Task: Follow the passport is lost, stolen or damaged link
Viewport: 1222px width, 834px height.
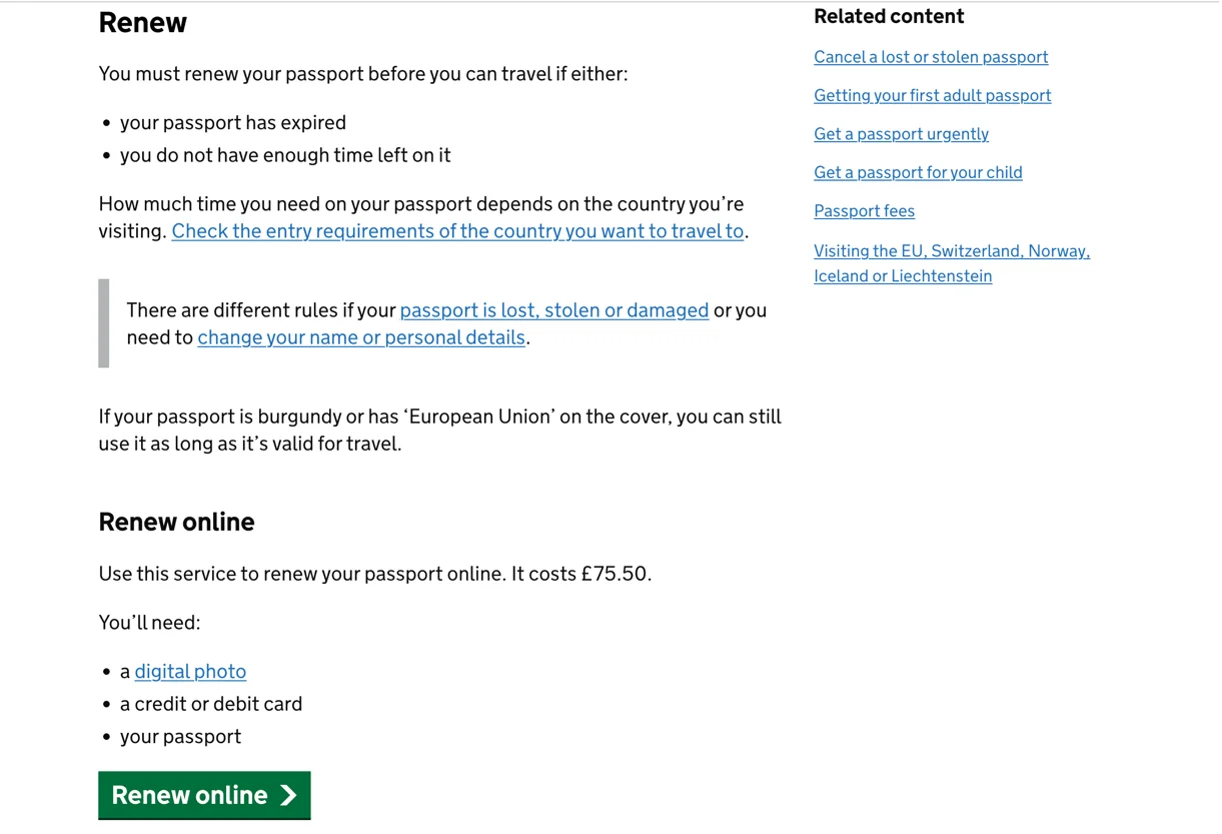Action: (554, 310)
